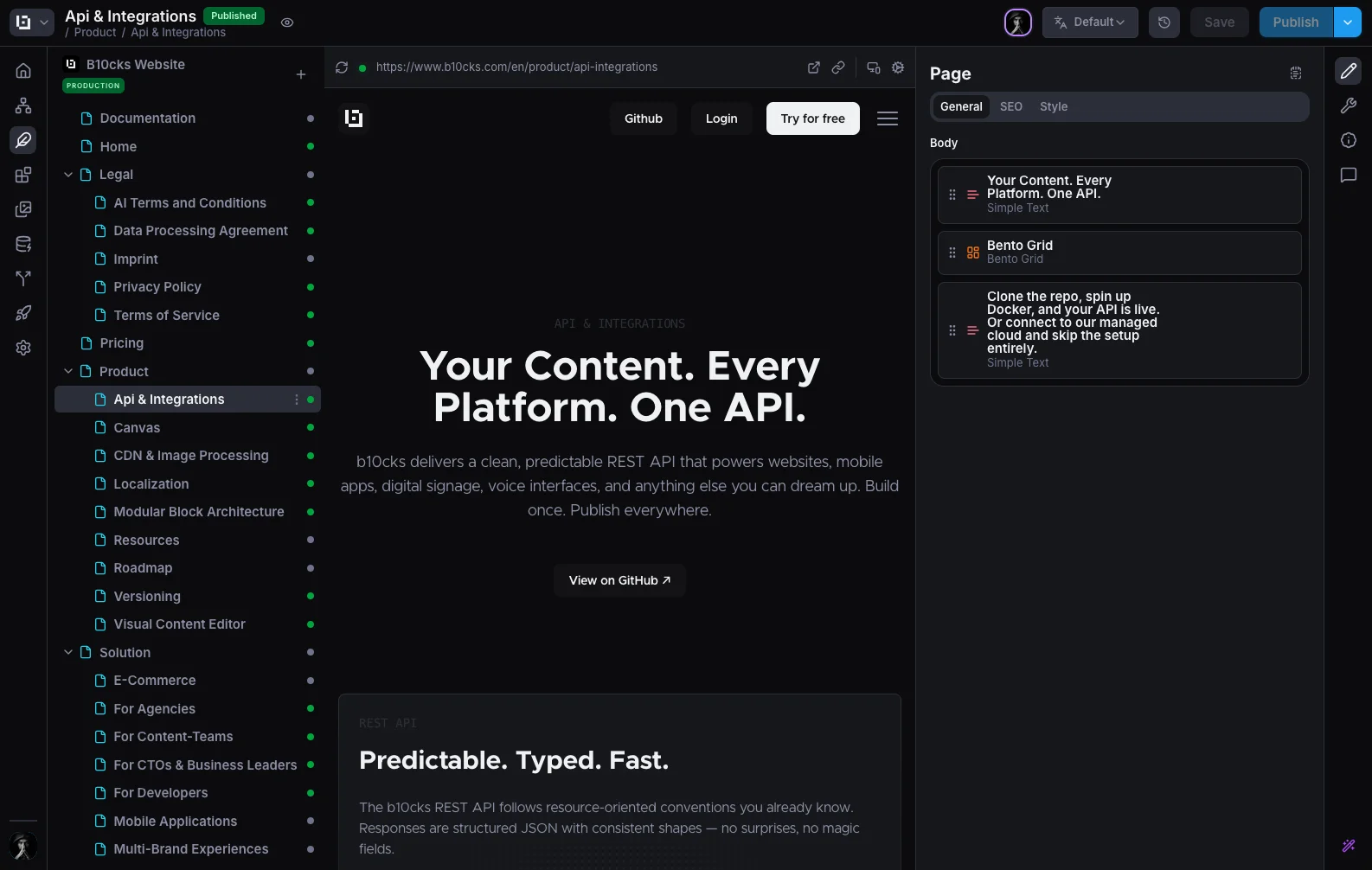Select the Pricing page in tree

121,343
